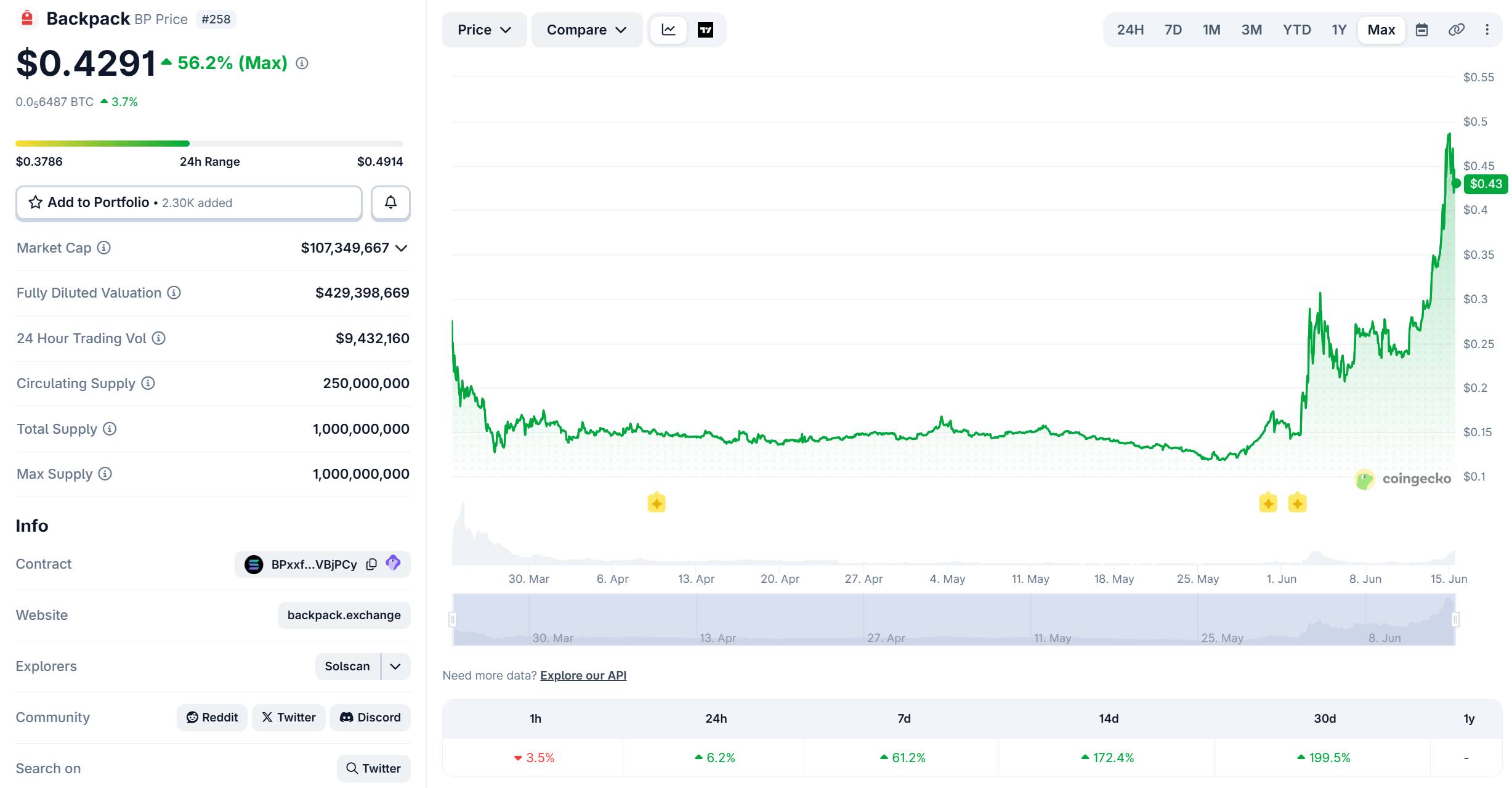Viewport: 1512px width, 788px height.
Task: Click the star icon in Add to Portfolio
Action: 36,203
